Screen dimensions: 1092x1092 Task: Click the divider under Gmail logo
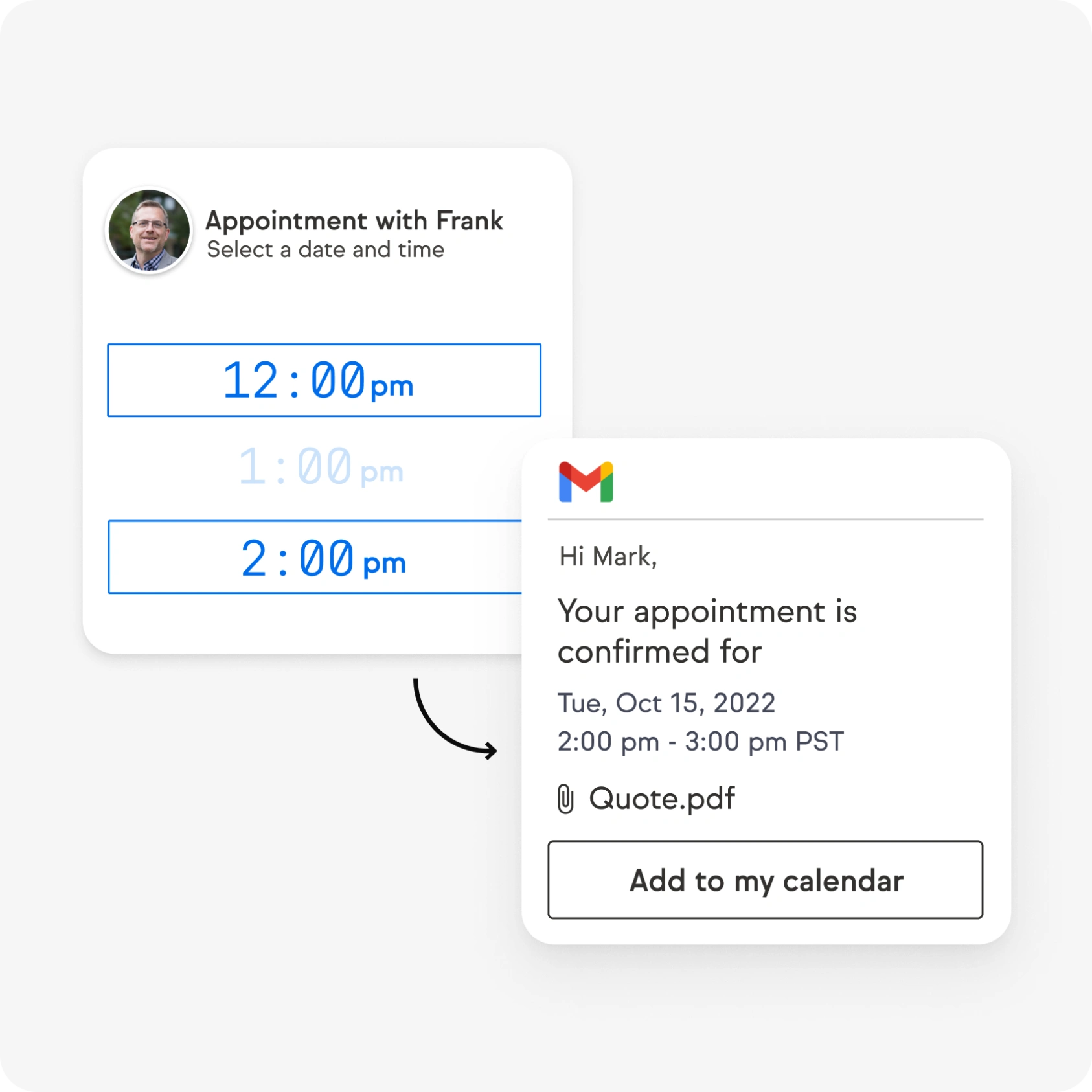pos(766,519)
